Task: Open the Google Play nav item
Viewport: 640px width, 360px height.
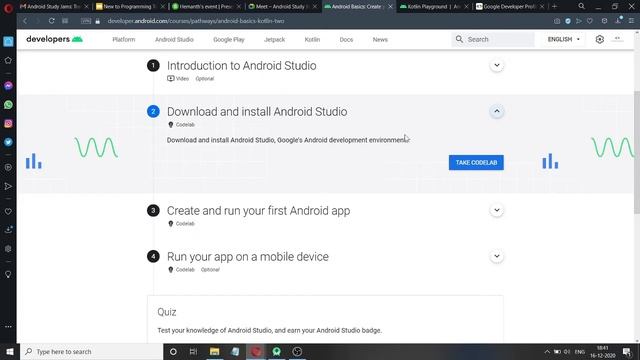Action: tap(229, 40)
